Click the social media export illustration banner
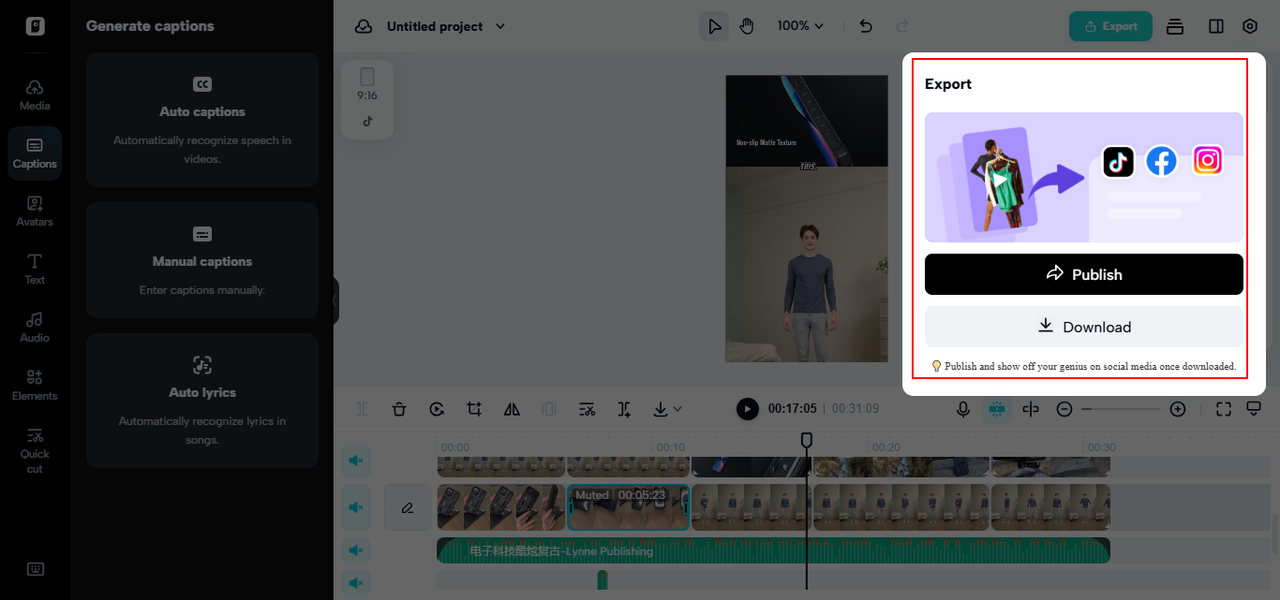This screenshot has height=600, width=1280. (x=1084, y=177)
